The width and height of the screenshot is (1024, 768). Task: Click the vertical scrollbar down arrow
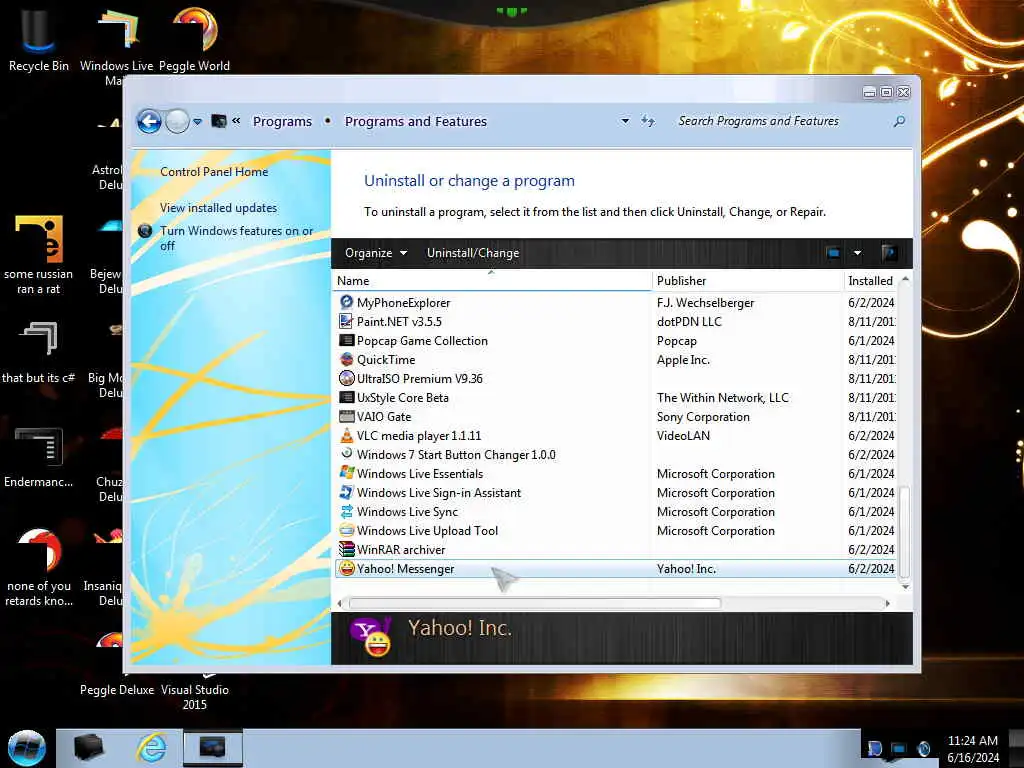(905, 586)
